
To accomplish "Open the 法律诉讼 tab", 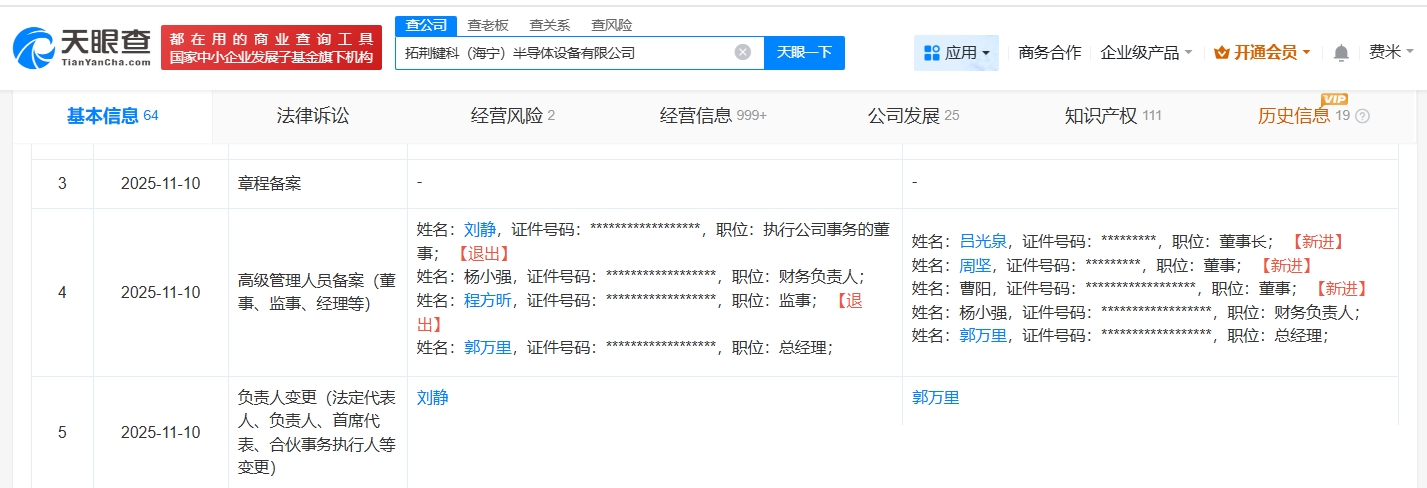I will point(313,116).
